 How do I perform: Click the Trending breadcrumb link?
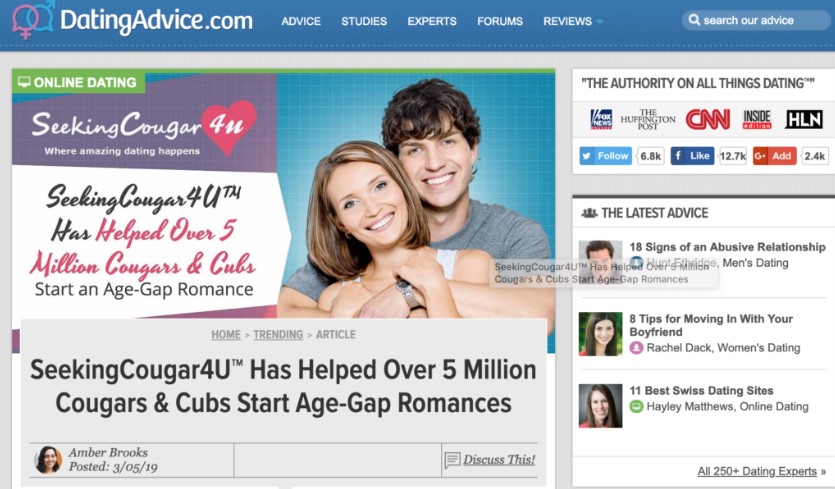pyautogui.click(x=278, y=335)
